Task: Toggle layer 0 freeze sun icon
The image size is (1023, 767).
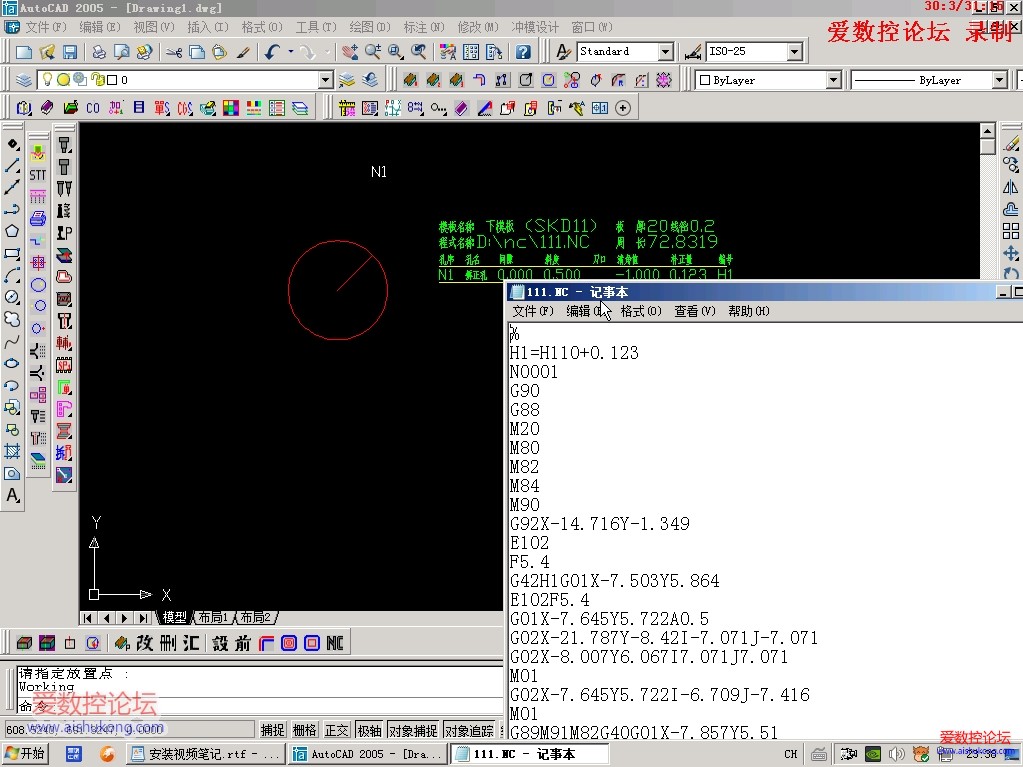Action: (63, 80)
